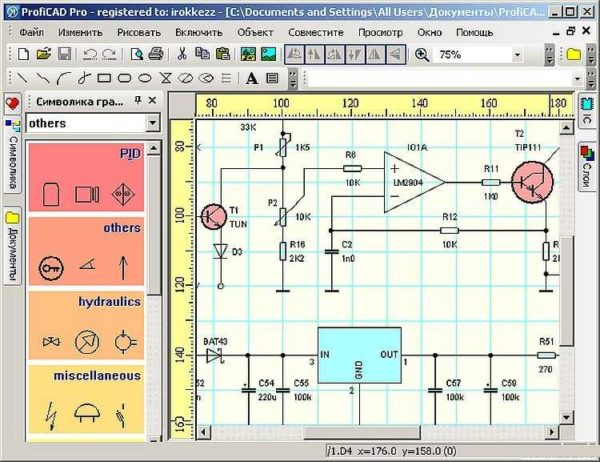This screenshot has height=462, width=600.
Task: Open the Файл menu
Action: 30,32
